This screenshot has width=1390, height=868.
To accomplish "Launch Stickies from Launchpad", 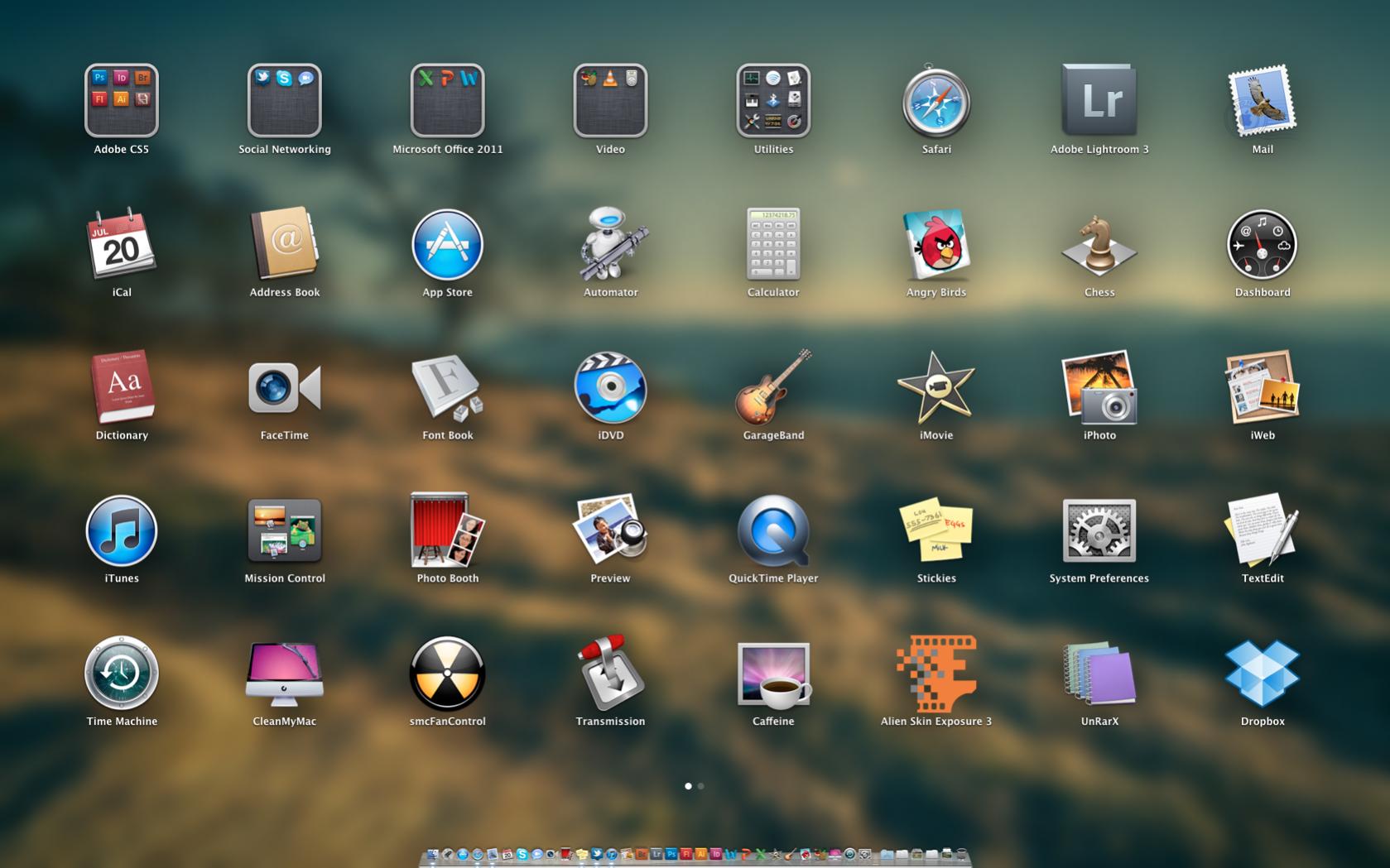I will [x=936, y=530].
